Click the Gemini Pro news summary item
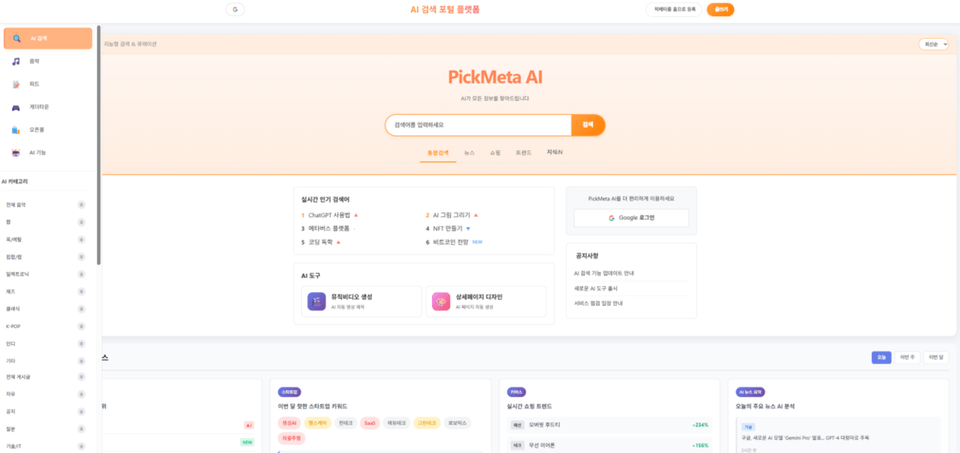The height and width of the screenshot is (453, 960). point(838,436)
